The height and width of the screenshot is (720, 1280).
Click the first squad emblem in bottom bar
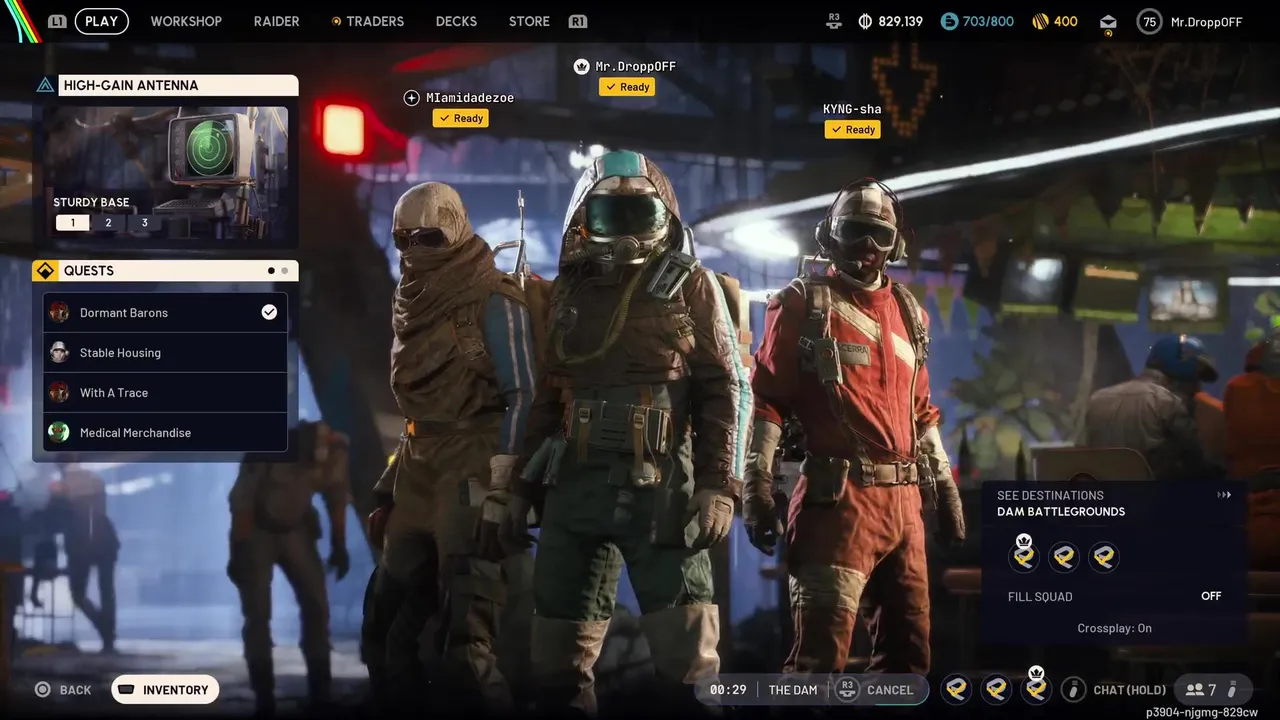(956, 689)
